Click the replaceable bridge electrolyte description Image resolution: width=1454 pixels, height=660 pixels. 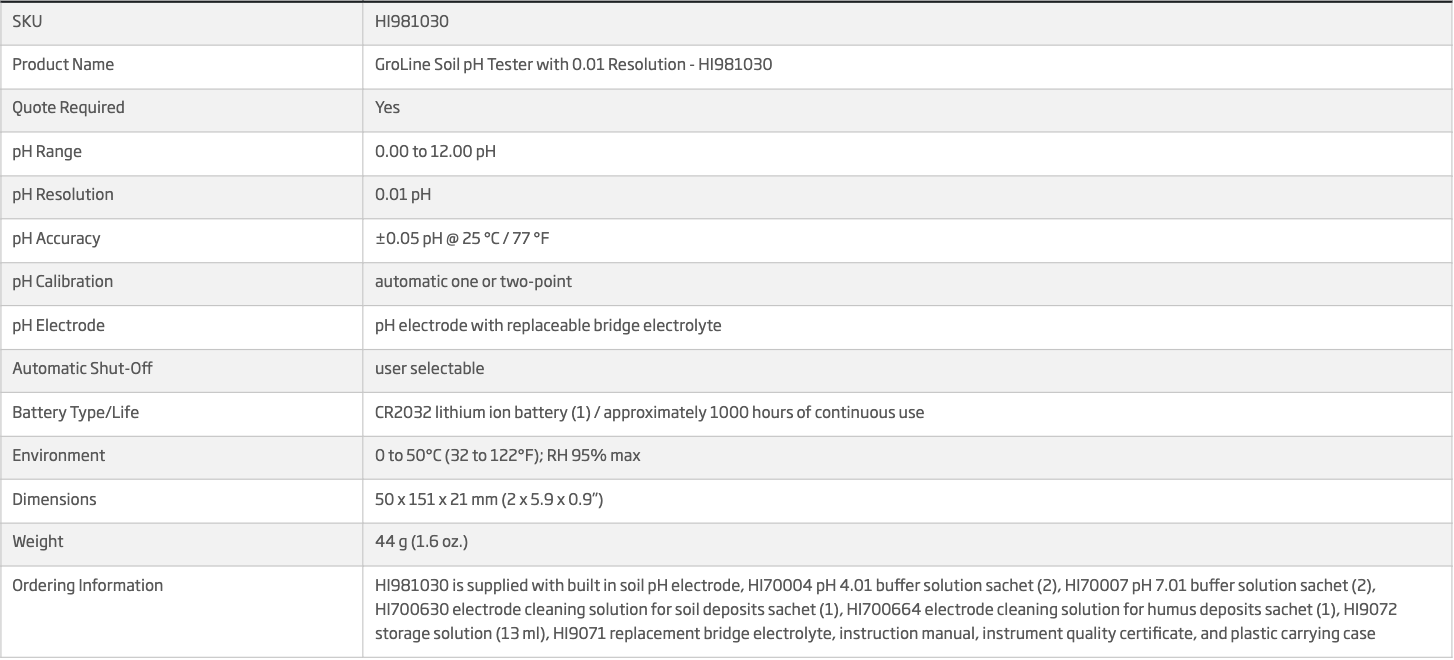click(548, 325)
